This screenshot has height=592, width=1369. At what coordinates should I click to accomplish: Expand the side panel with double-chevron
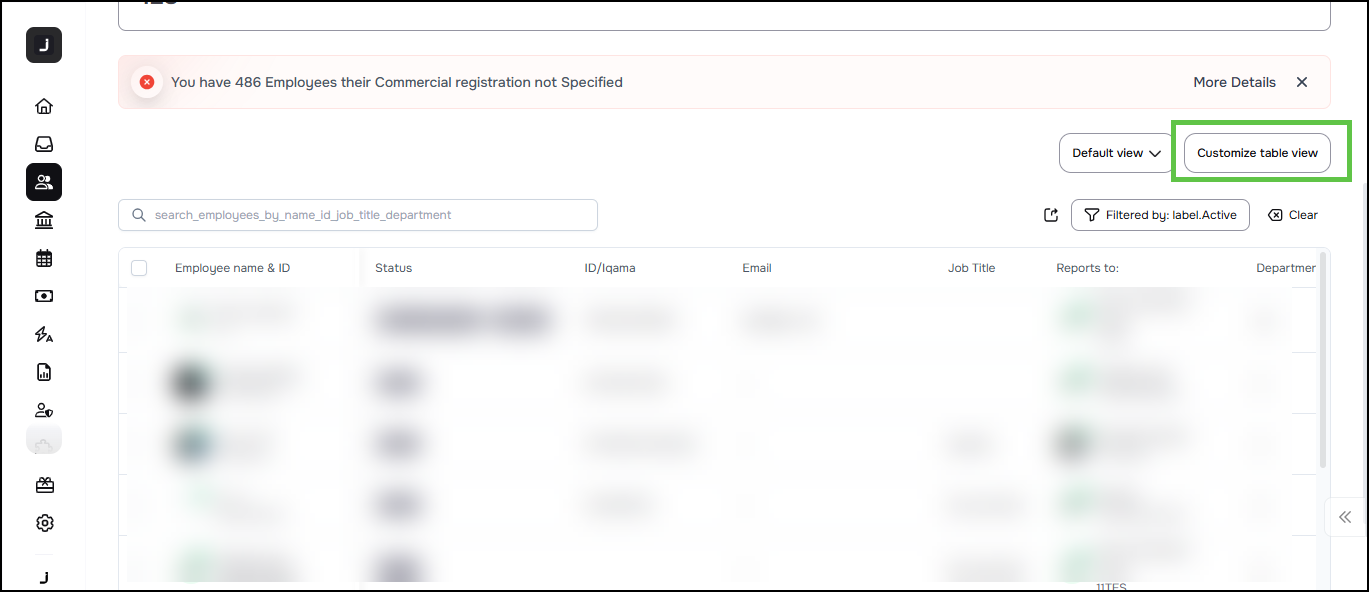[1346, 517]
